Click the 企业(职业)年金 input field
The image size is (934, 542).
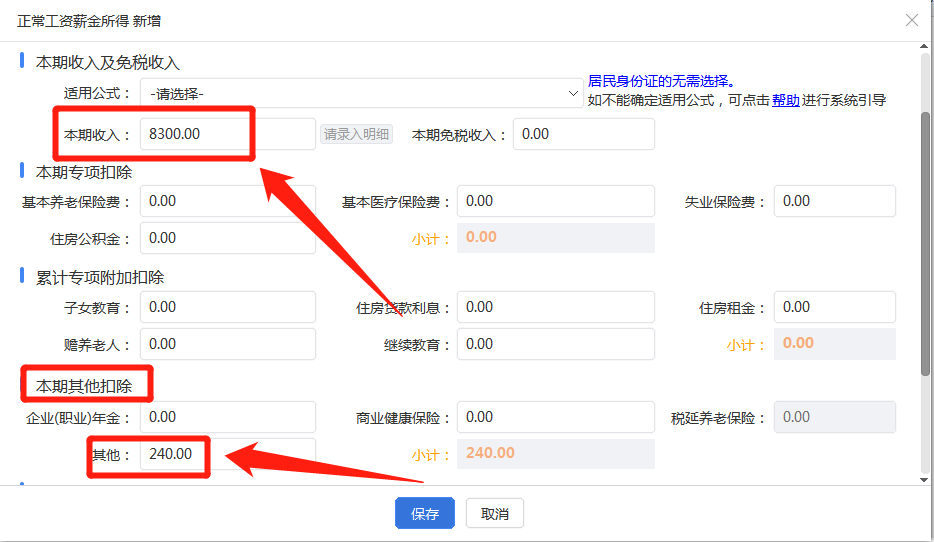[x=228, y=417]
